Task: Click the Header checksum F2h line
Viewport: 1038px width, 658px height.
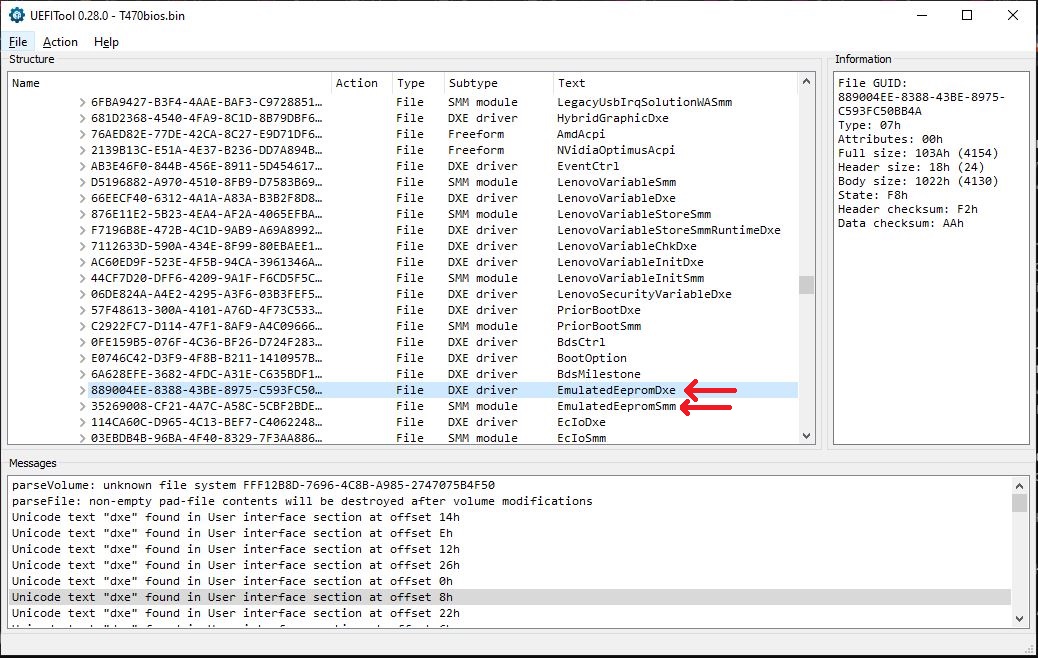Action: click(907, 209)
